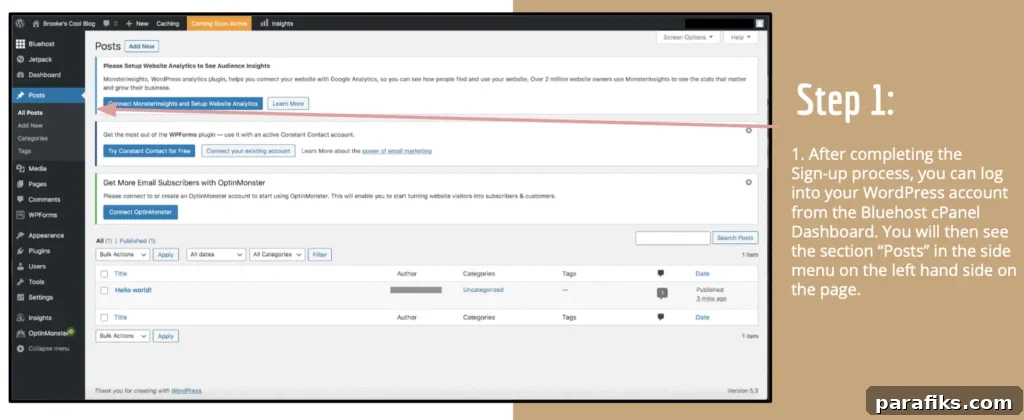Click Connect your existing account button
Image resolution: width=1024 pixels, height=420 pixels.
(x=248, y=151)
